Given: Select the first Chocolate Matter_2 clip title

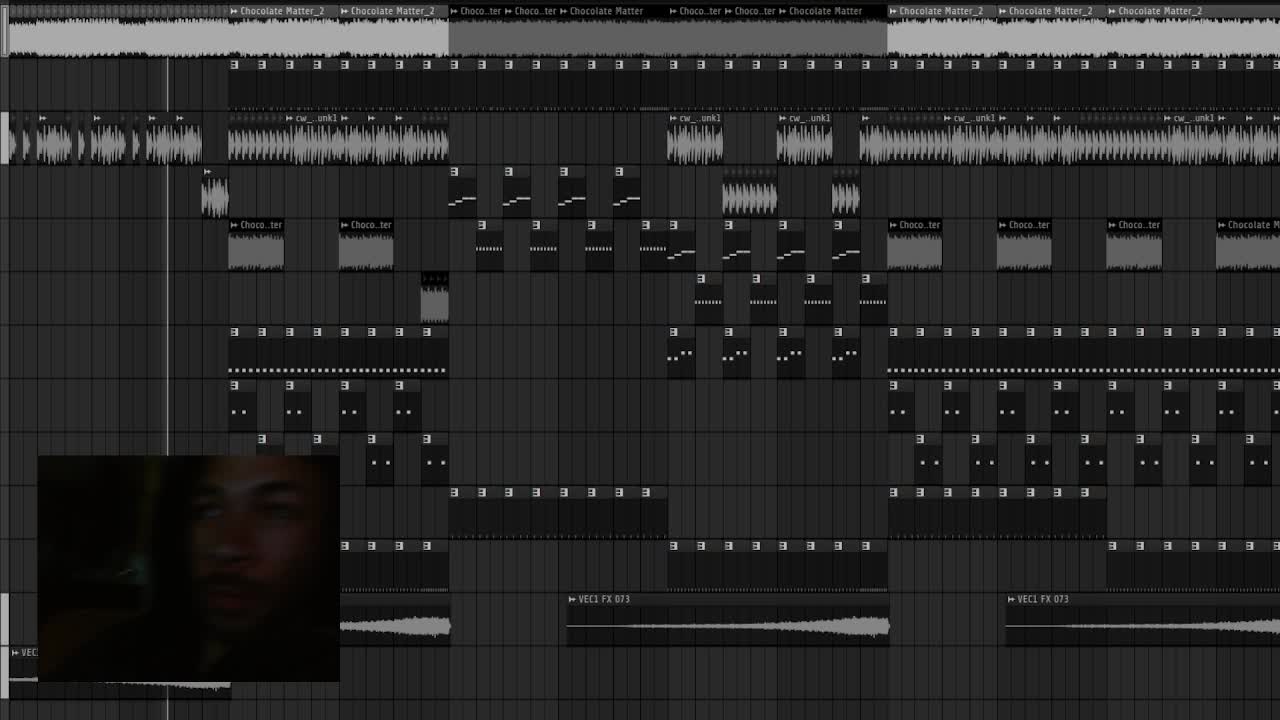Looking at the screenshot, I should (282, 11).
